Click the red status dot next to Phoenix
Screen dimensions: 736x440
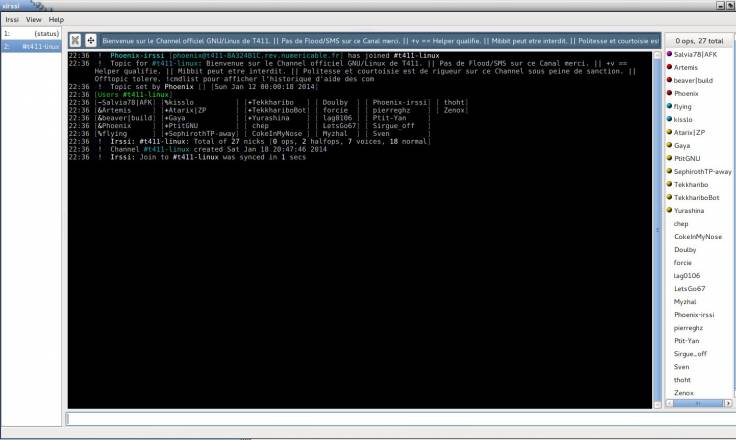(668, 92)
